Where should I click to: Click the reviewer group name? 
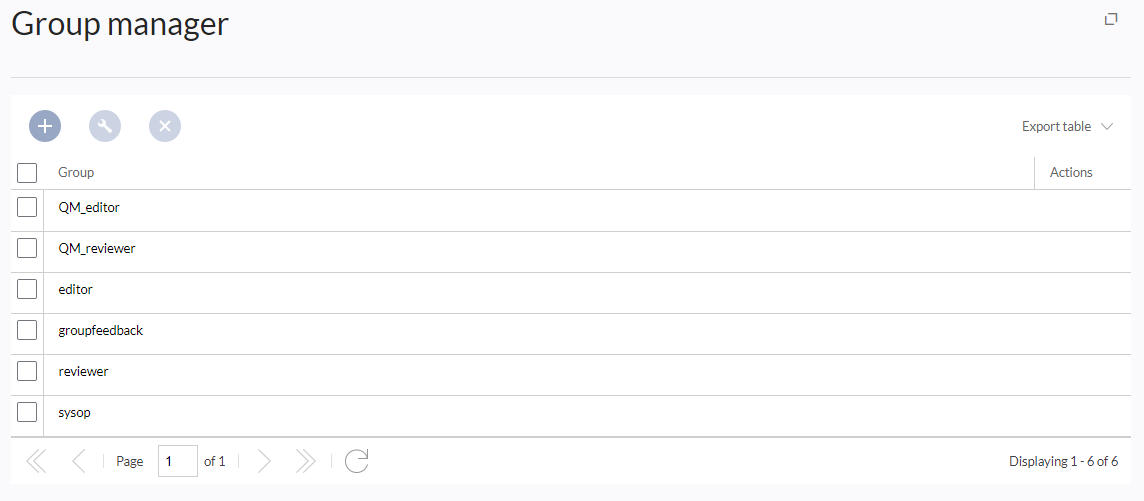83,371
